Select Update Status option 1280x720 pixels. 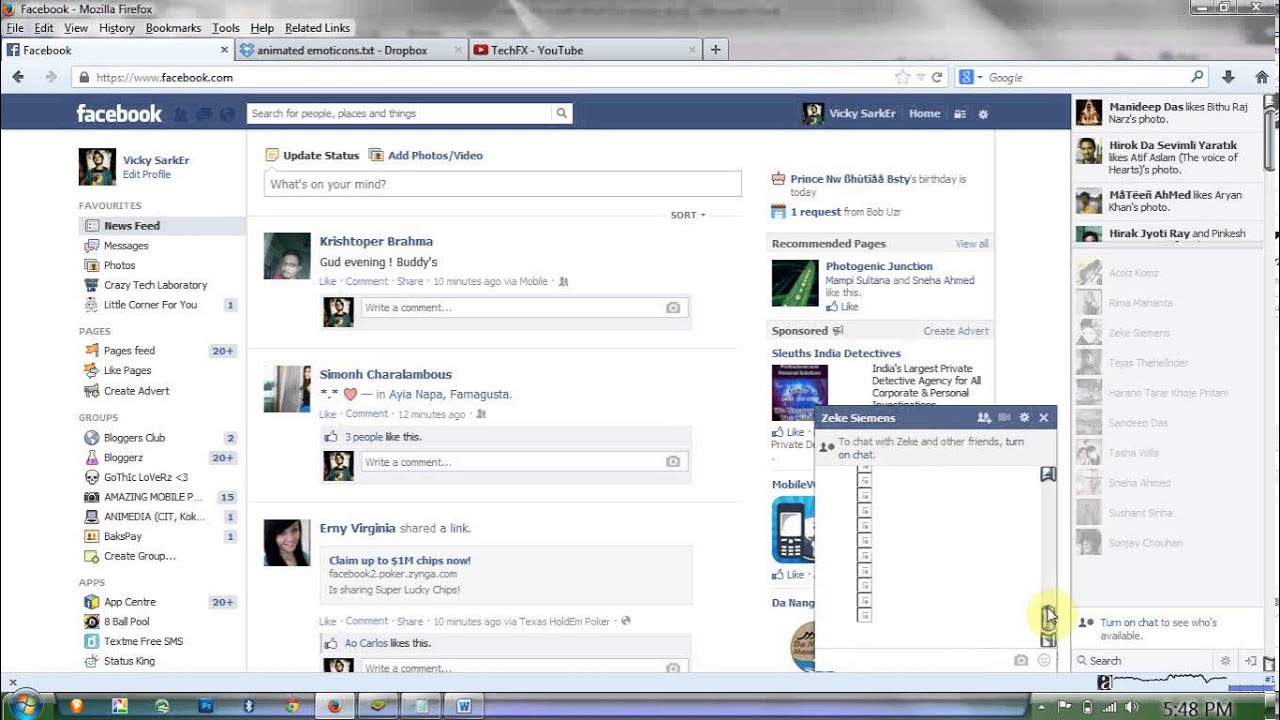click(312, 155)
